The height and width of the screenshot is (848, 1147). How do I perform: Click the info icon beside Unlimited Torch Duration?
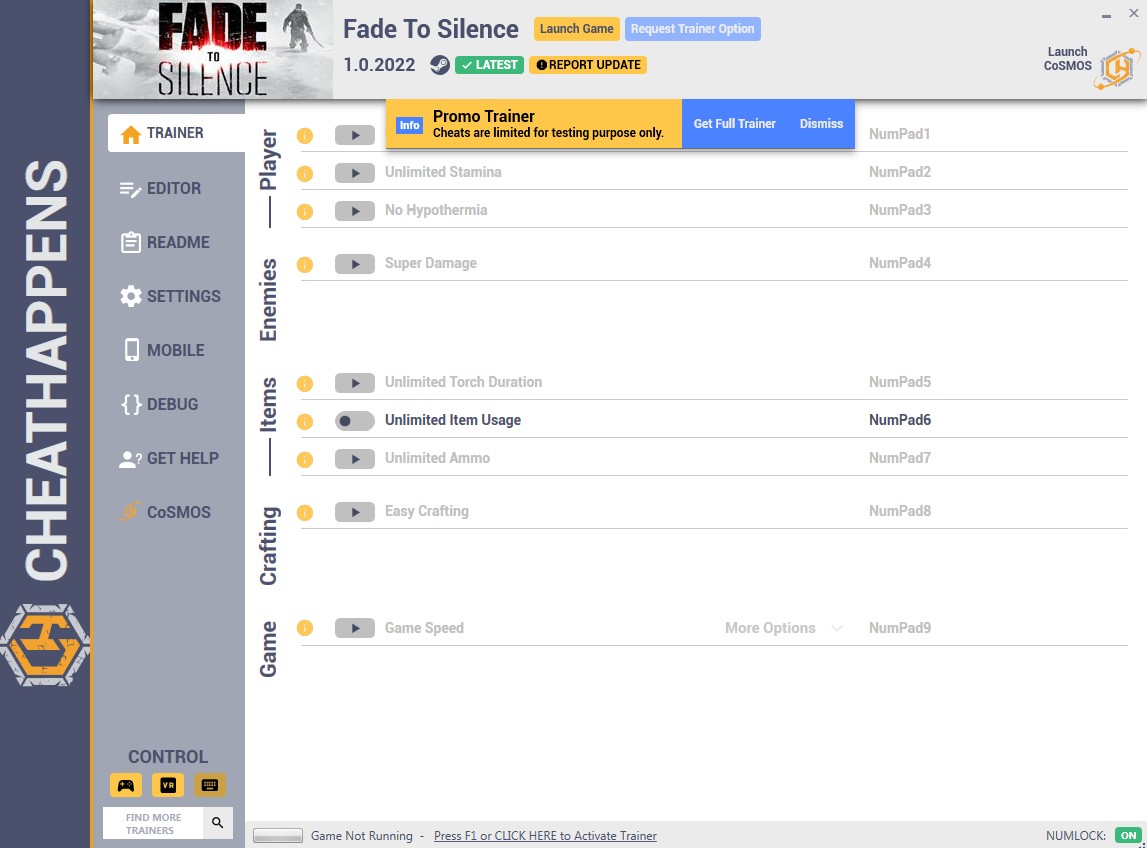click(305, 383)
